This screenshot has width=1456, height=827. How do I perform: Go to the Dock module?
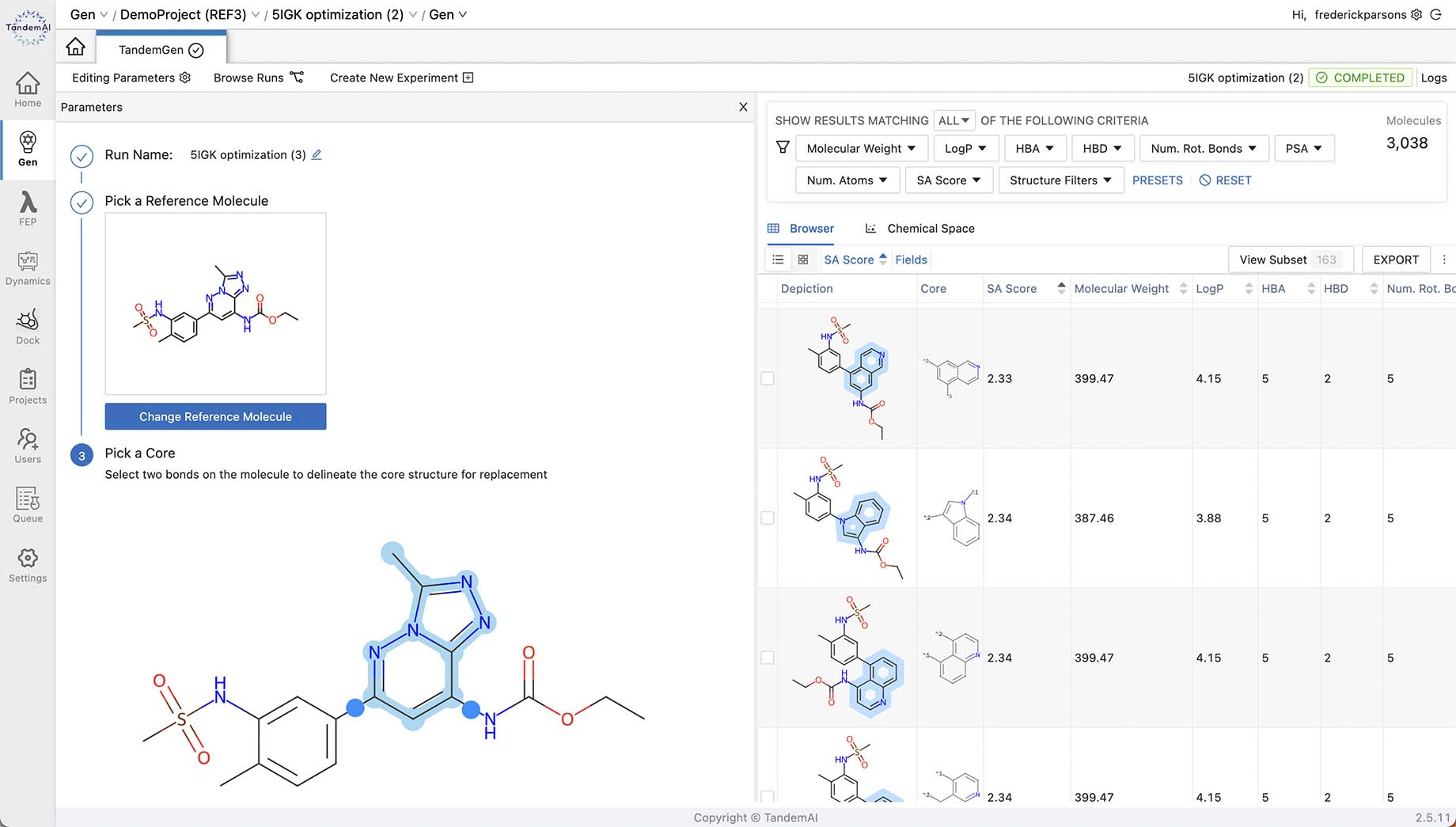(28, 328)
